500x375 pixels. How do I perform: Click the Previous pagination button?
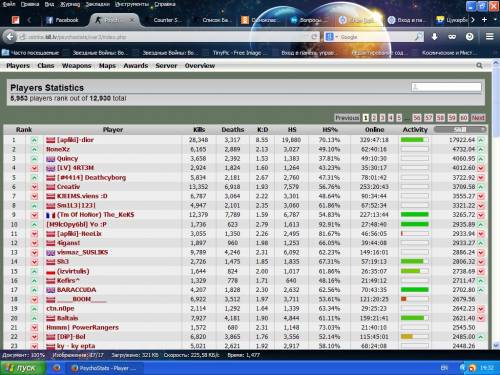[x=347, y=118]
